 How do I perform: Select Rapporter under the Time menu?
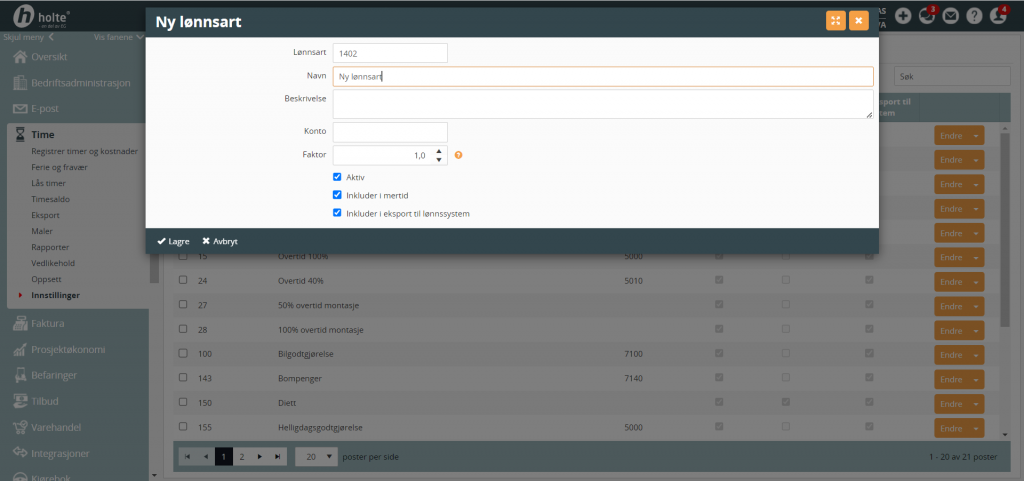[50, 246]
